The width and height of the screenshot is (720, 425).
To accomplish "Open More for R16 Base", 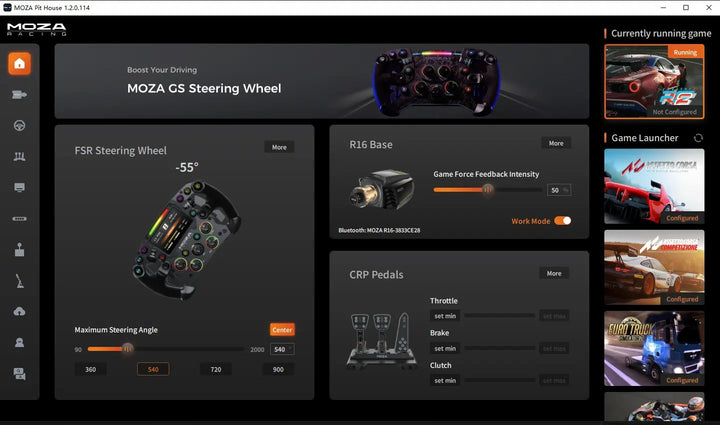I will [x=556, y=143].
